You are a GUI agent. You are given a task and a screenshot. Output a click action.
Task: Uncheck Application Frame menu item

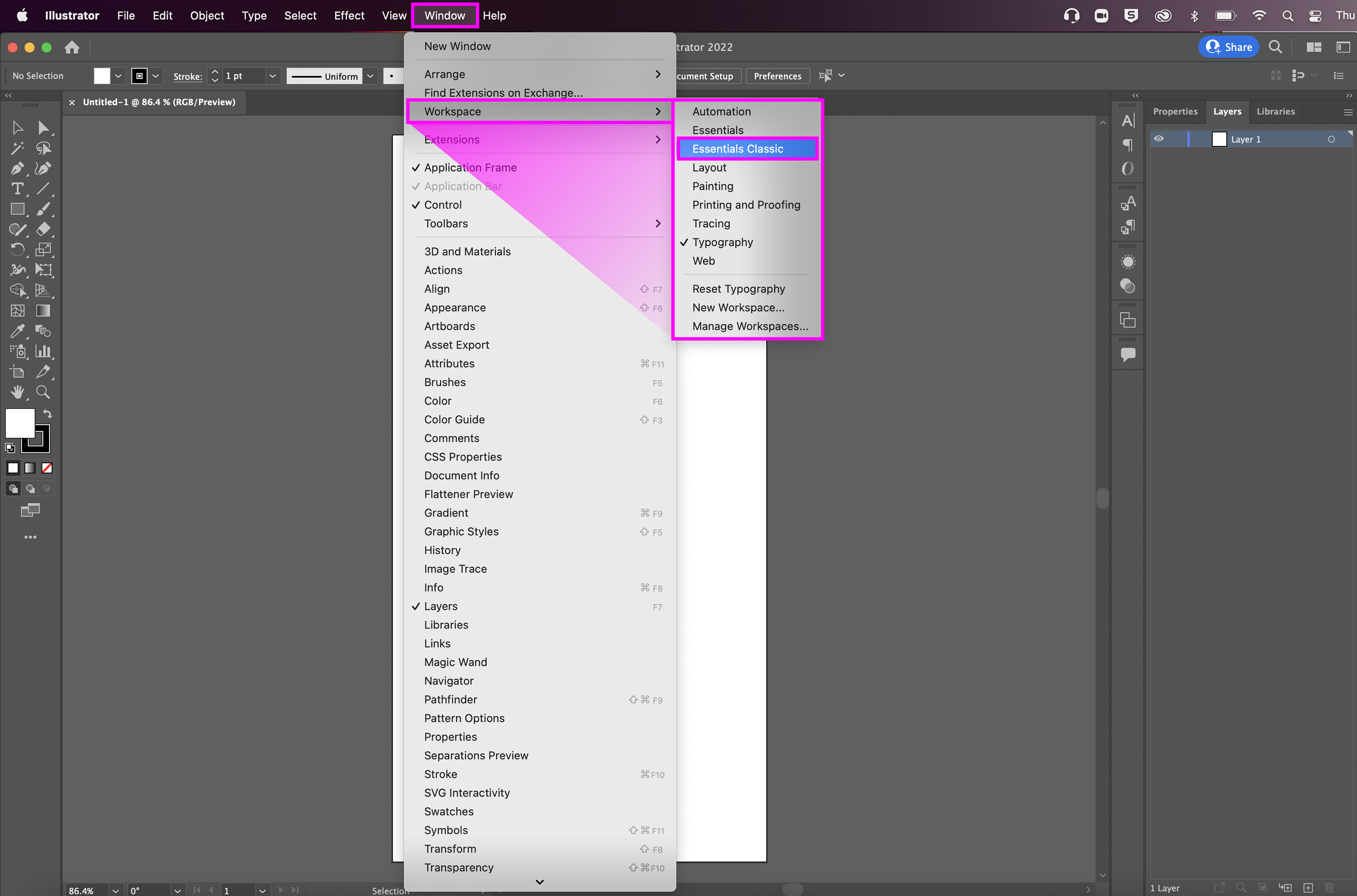470,168
